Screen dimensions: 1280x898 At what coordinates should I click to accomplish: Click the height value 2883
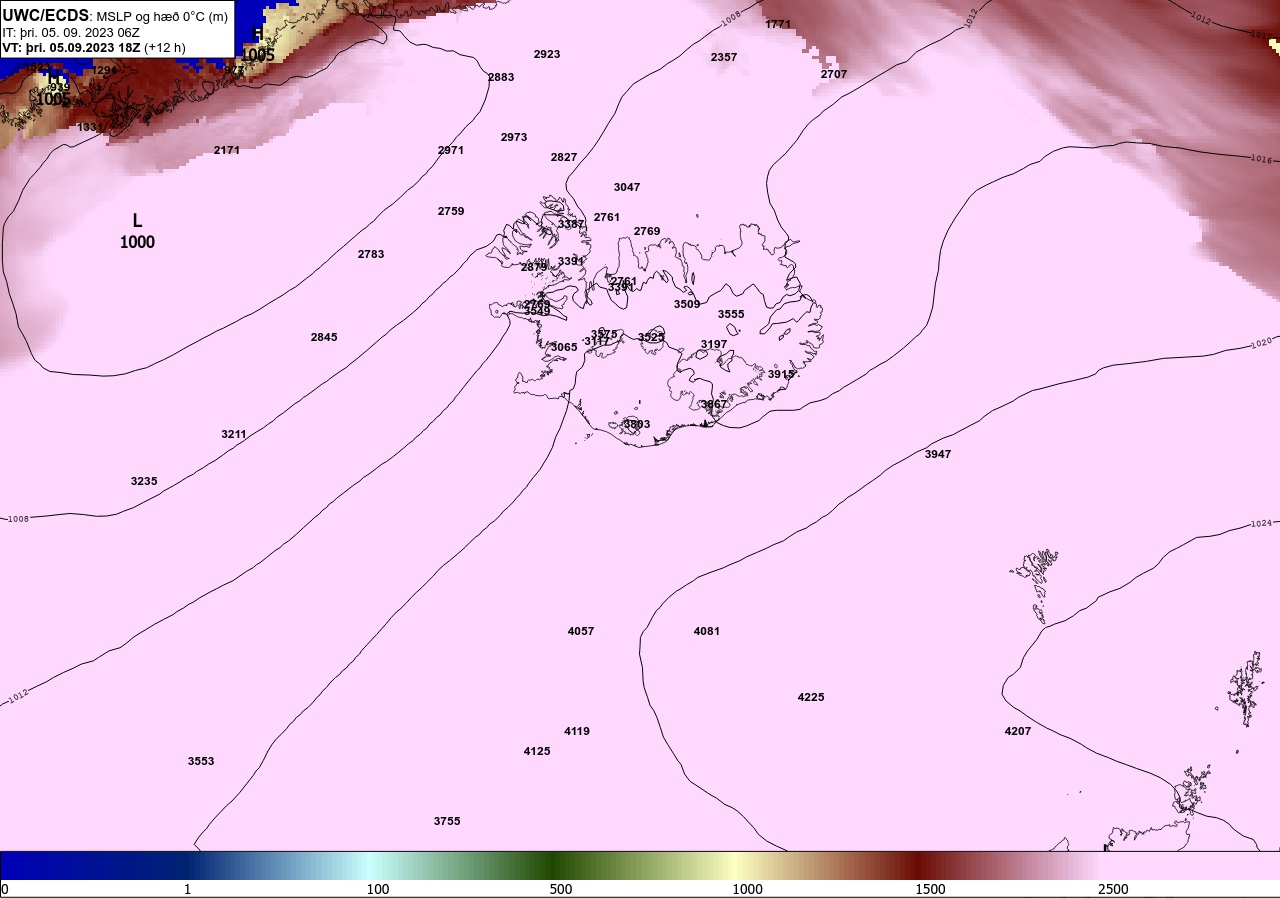[501, 77]
